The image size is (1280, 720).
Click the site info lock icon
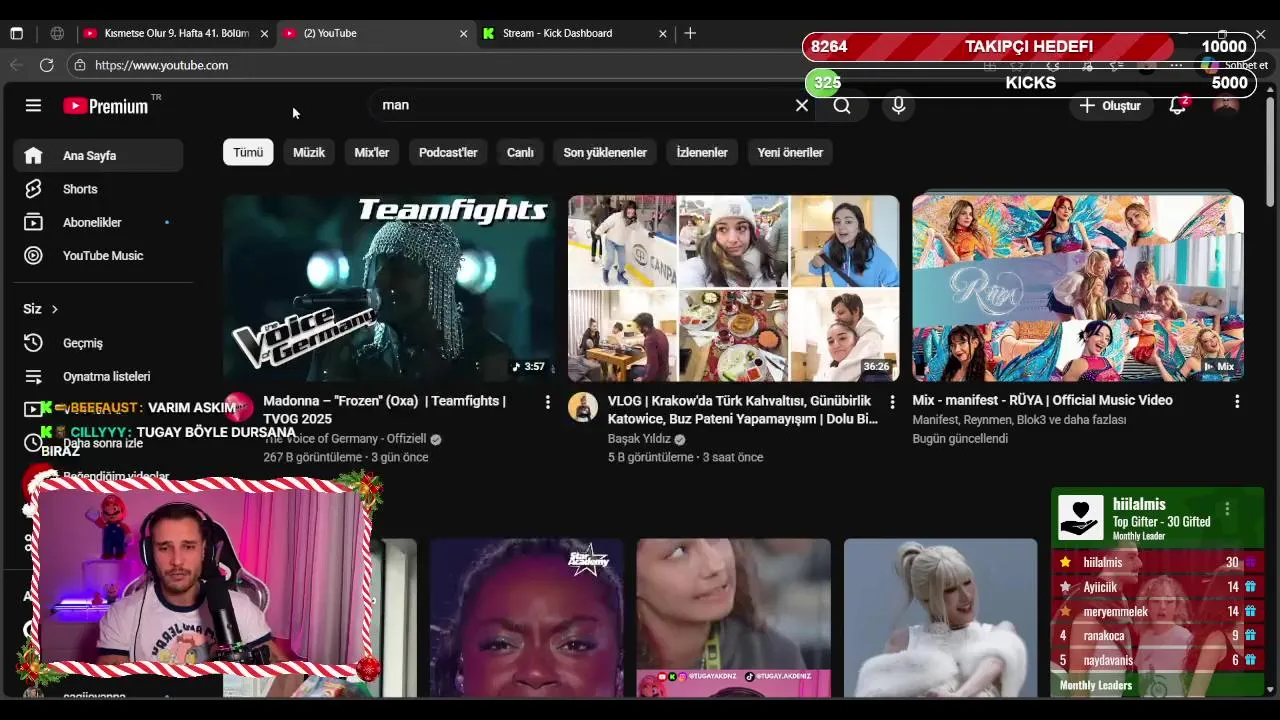point(80,65)
